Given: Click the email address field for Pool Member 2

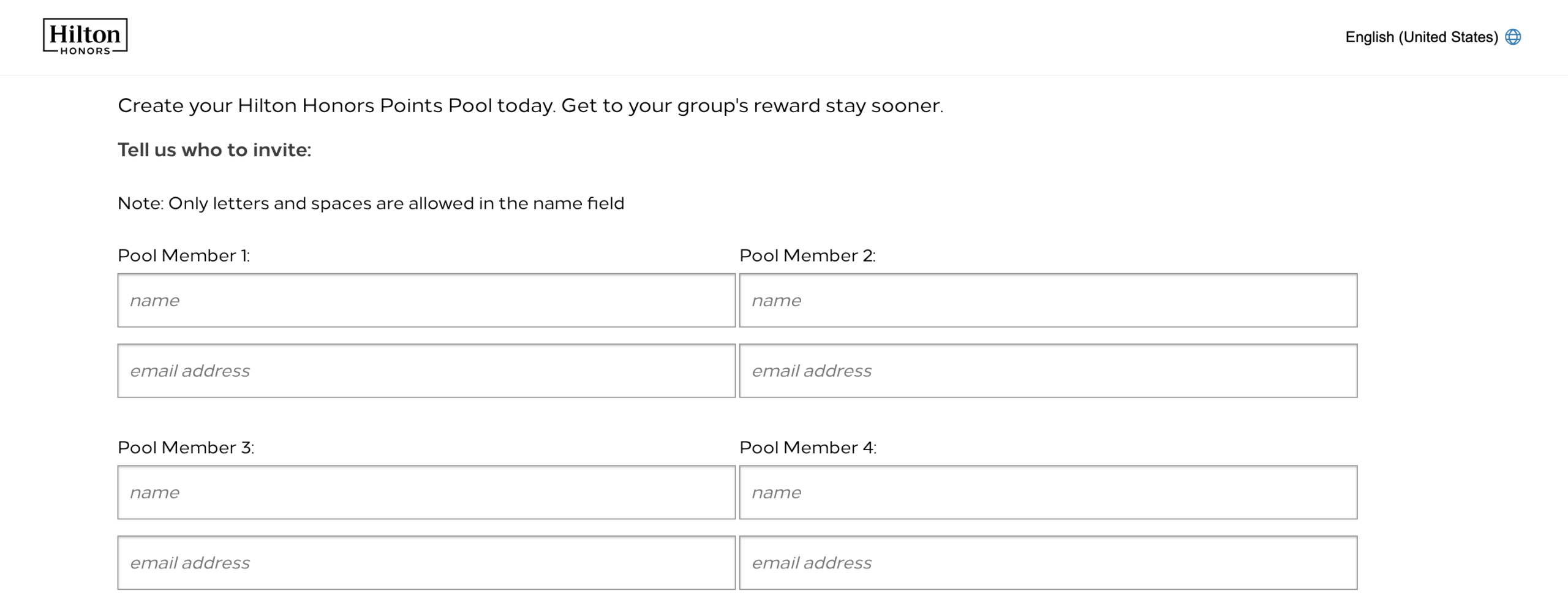Looking at the screenshot, I should (1048, 370).
